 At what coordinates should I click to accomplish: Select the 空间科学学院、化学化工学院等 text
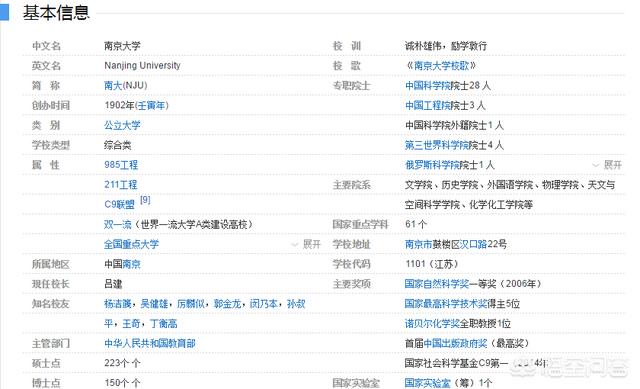point(469,205)
